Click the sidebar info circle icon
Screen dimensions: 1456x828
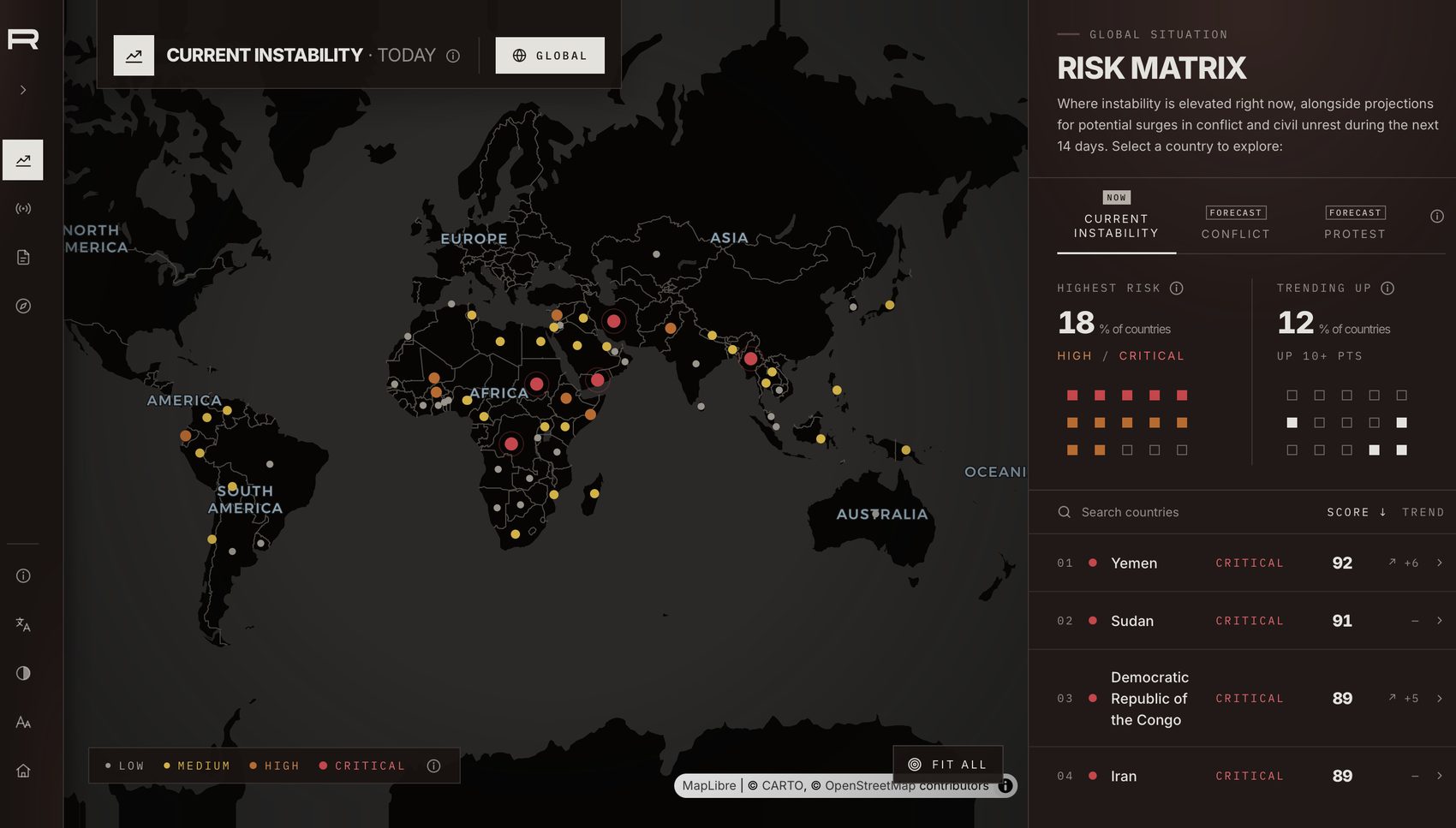23,576
